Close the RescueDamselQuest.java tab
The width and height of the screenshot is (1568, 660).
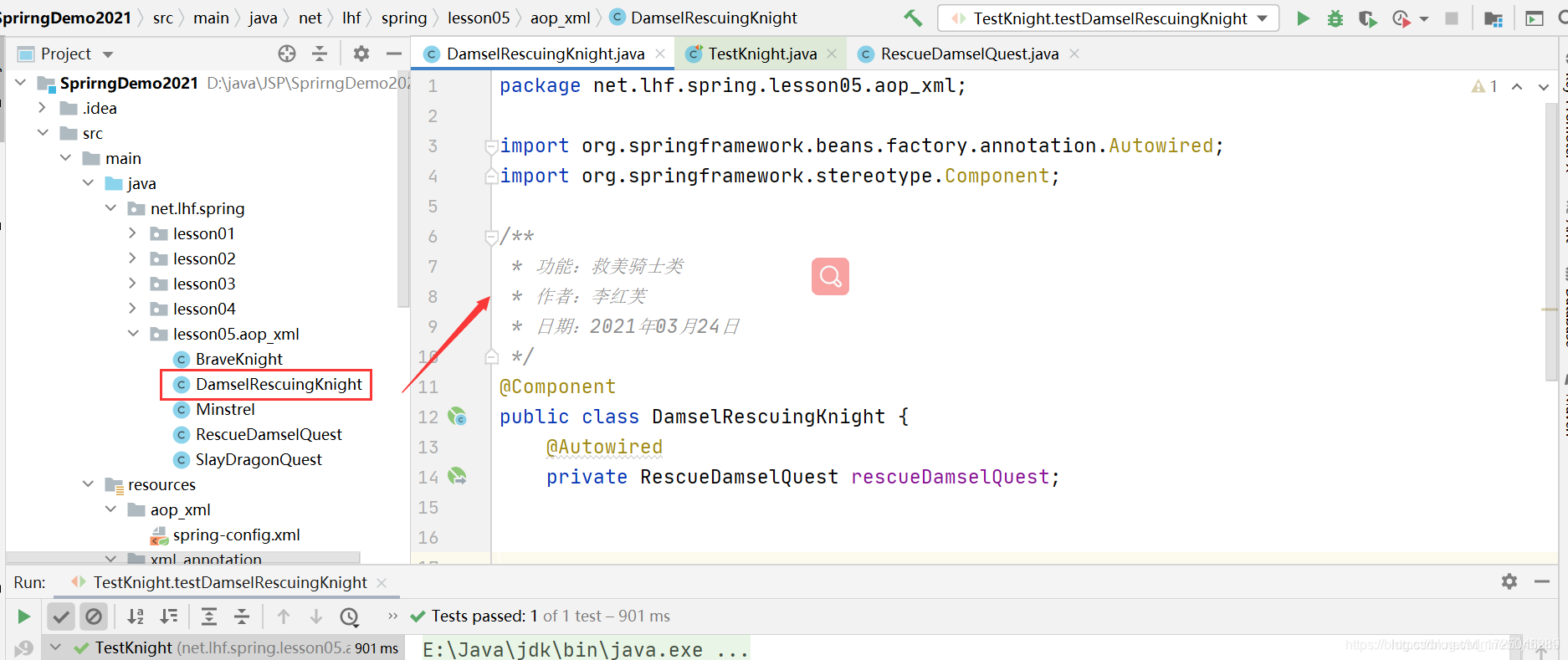point(1074,54)
